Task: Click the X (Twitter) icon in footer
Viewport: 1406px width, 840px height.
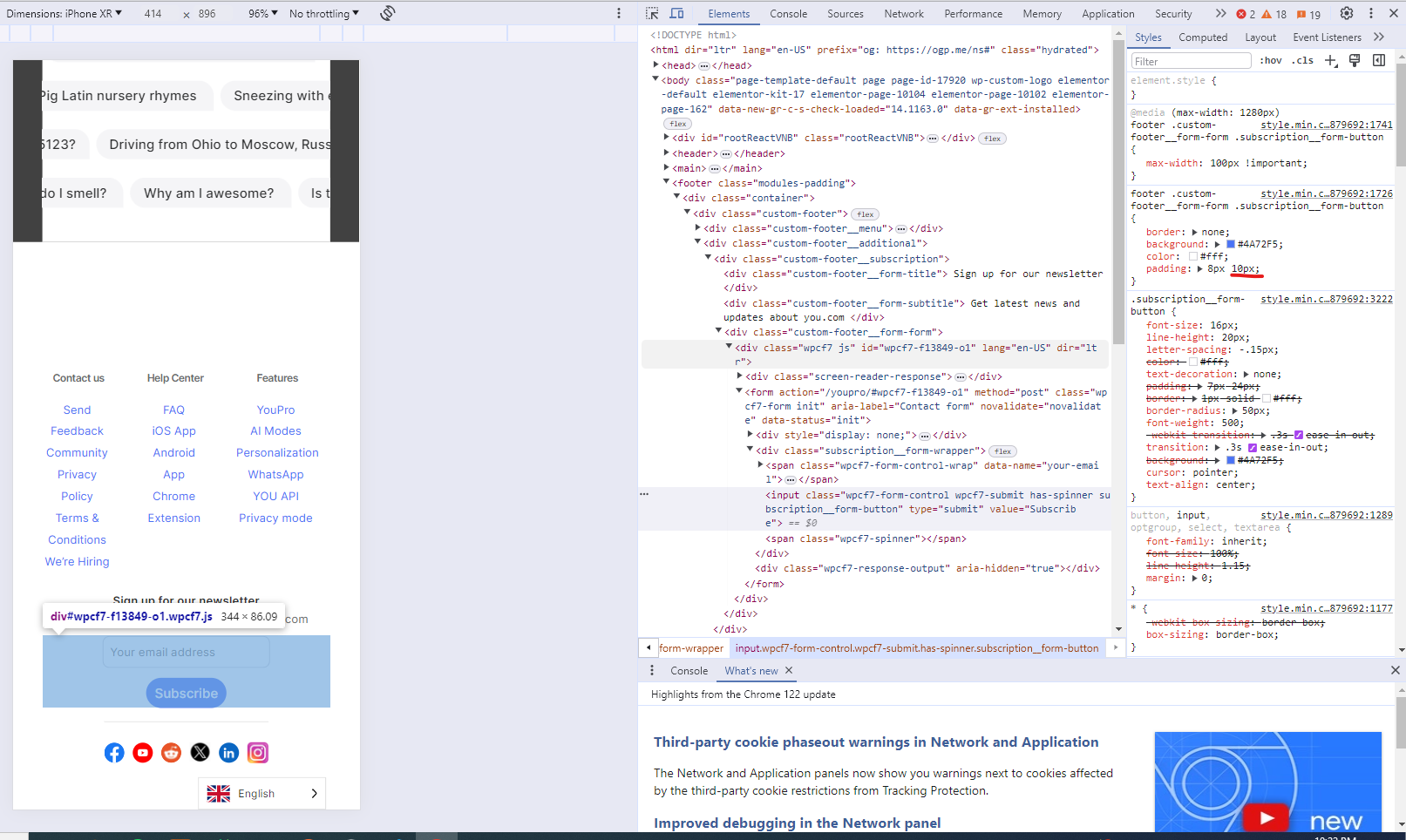Action: (200, 753)
